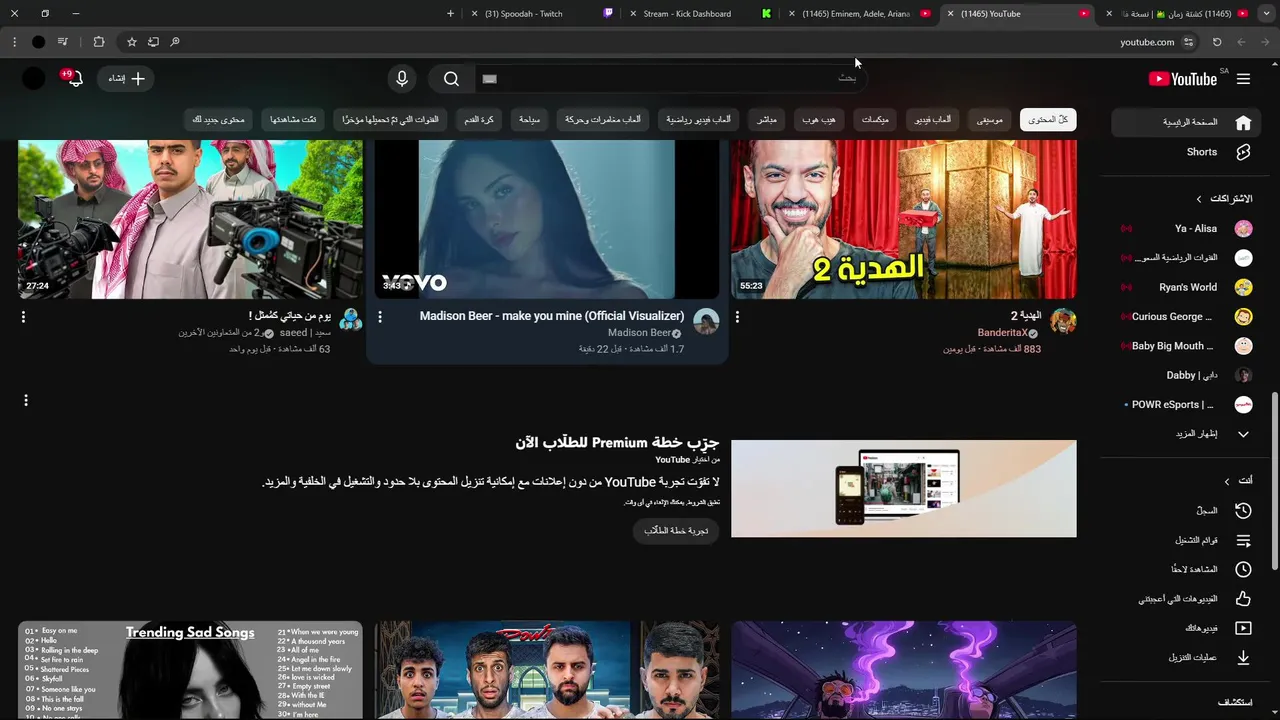The width and height of the screenshot is (1280, 720).
Task: Select مباشر filter chip
Action: (x=767, y=120)
